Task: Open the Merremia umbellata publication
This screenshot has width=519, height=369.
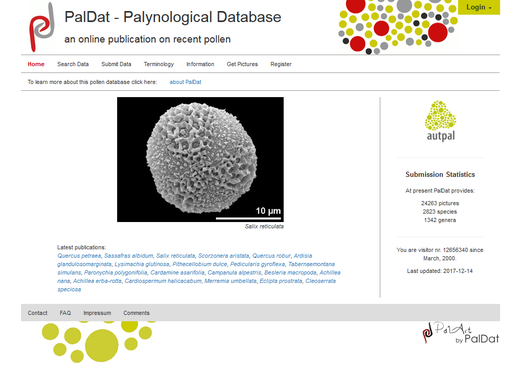Action: [231, 281]
